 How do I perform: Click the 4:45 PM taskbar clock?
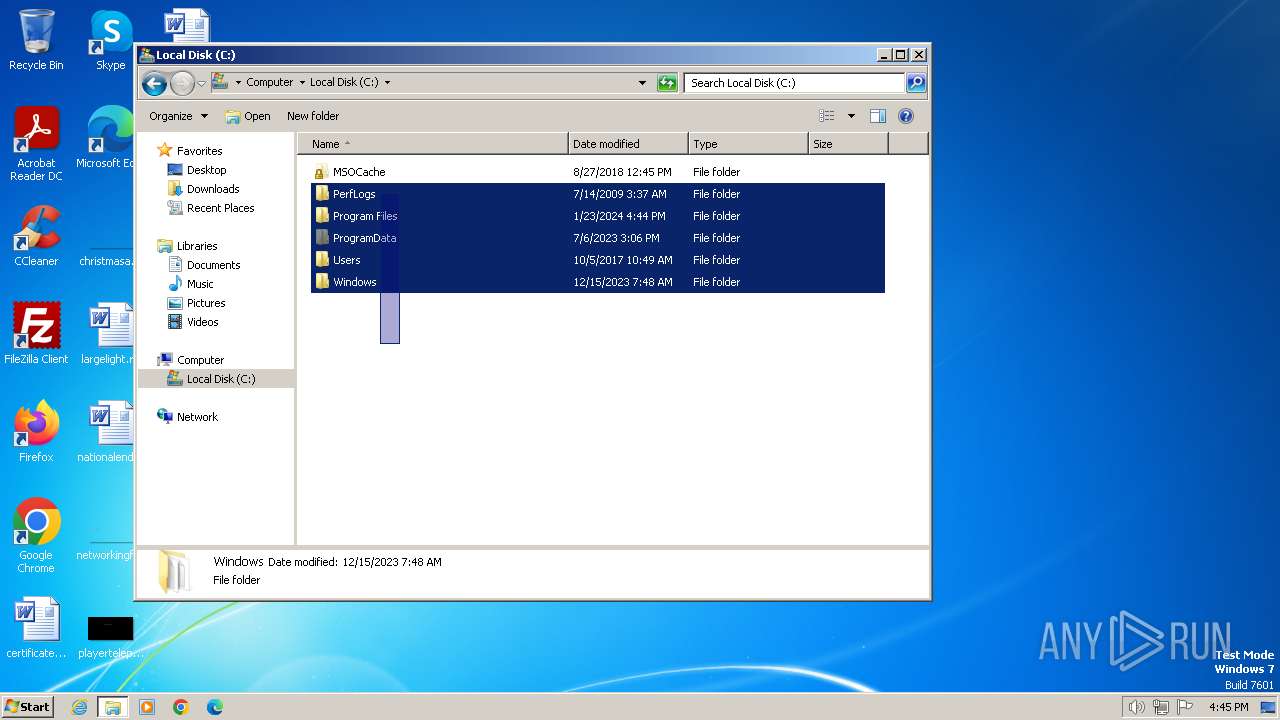click(x=1228, y=707)
